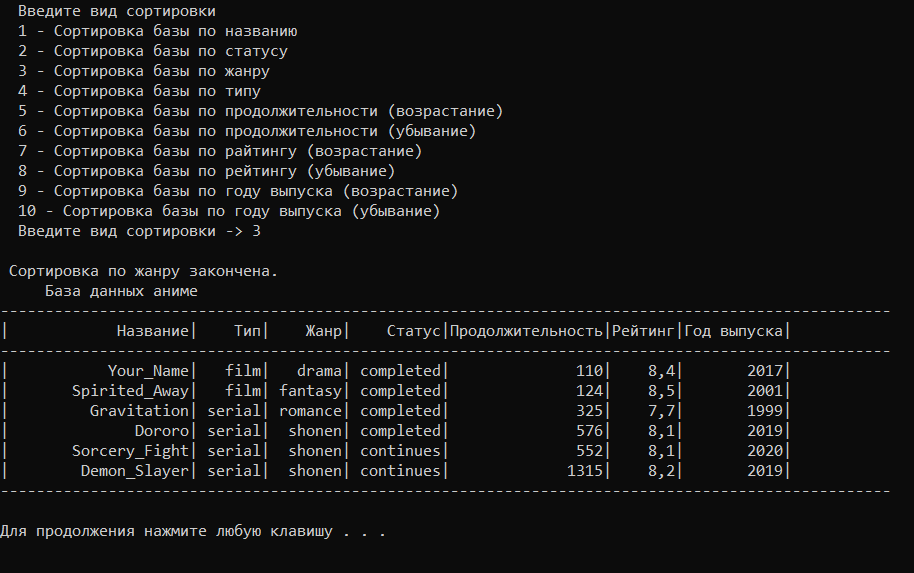Click the sort by статусу menu line
This screenshot has height=573, width=914.
tap(153, 51)
